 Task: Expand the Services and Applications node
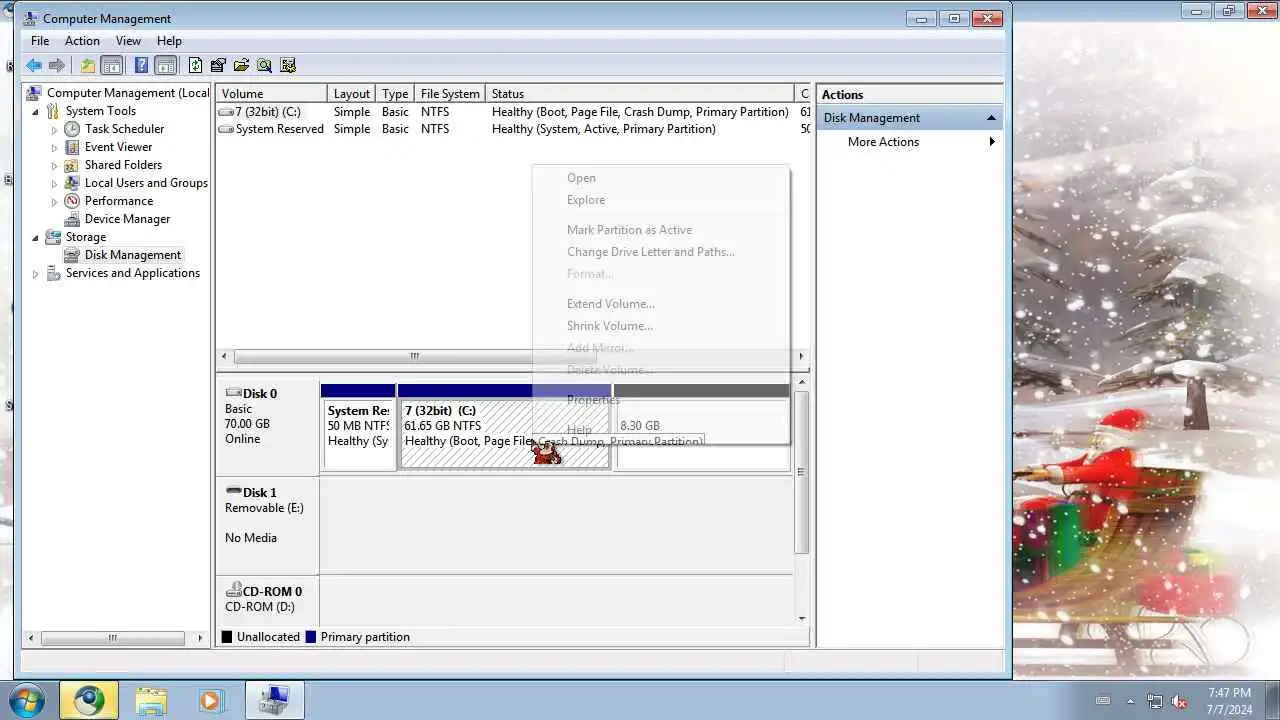coord(36,273)
